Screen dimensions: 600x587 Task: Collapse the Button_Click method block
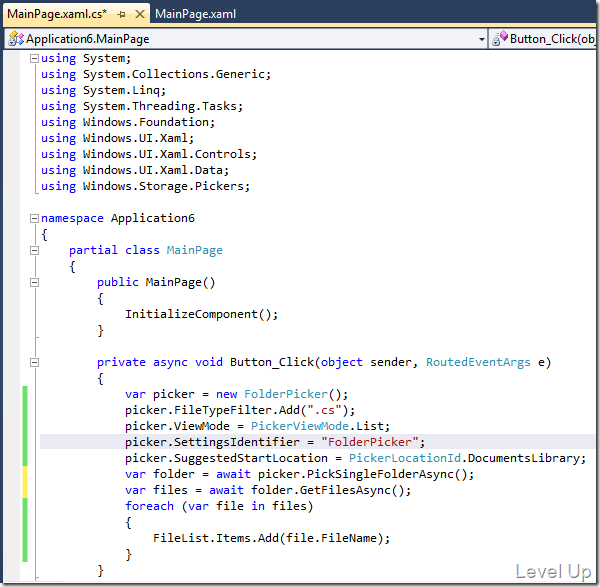tap(34, 362)
